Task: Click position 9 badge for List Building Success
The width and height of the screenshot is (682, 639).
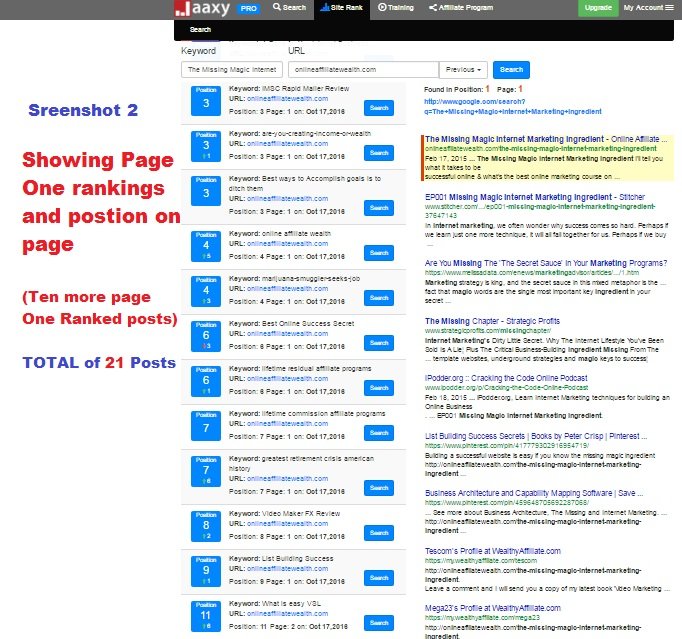Action: point(206,572)
